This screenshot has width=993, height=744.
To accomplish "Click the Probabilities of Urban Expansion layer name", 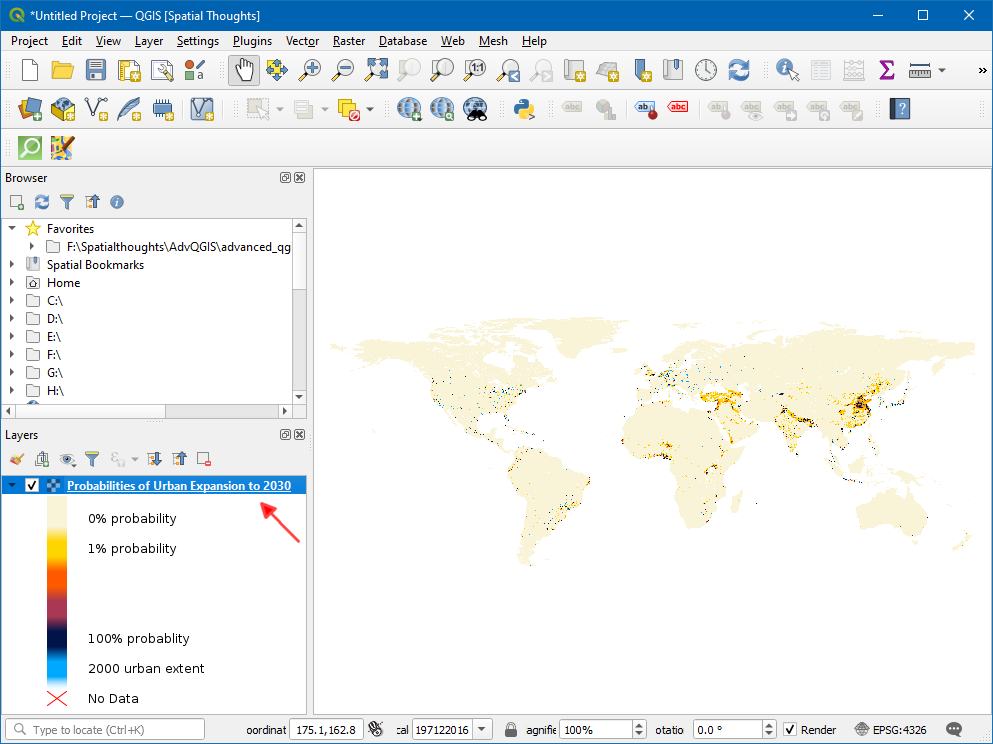I will pyautogui.click(x=179, y=486).
